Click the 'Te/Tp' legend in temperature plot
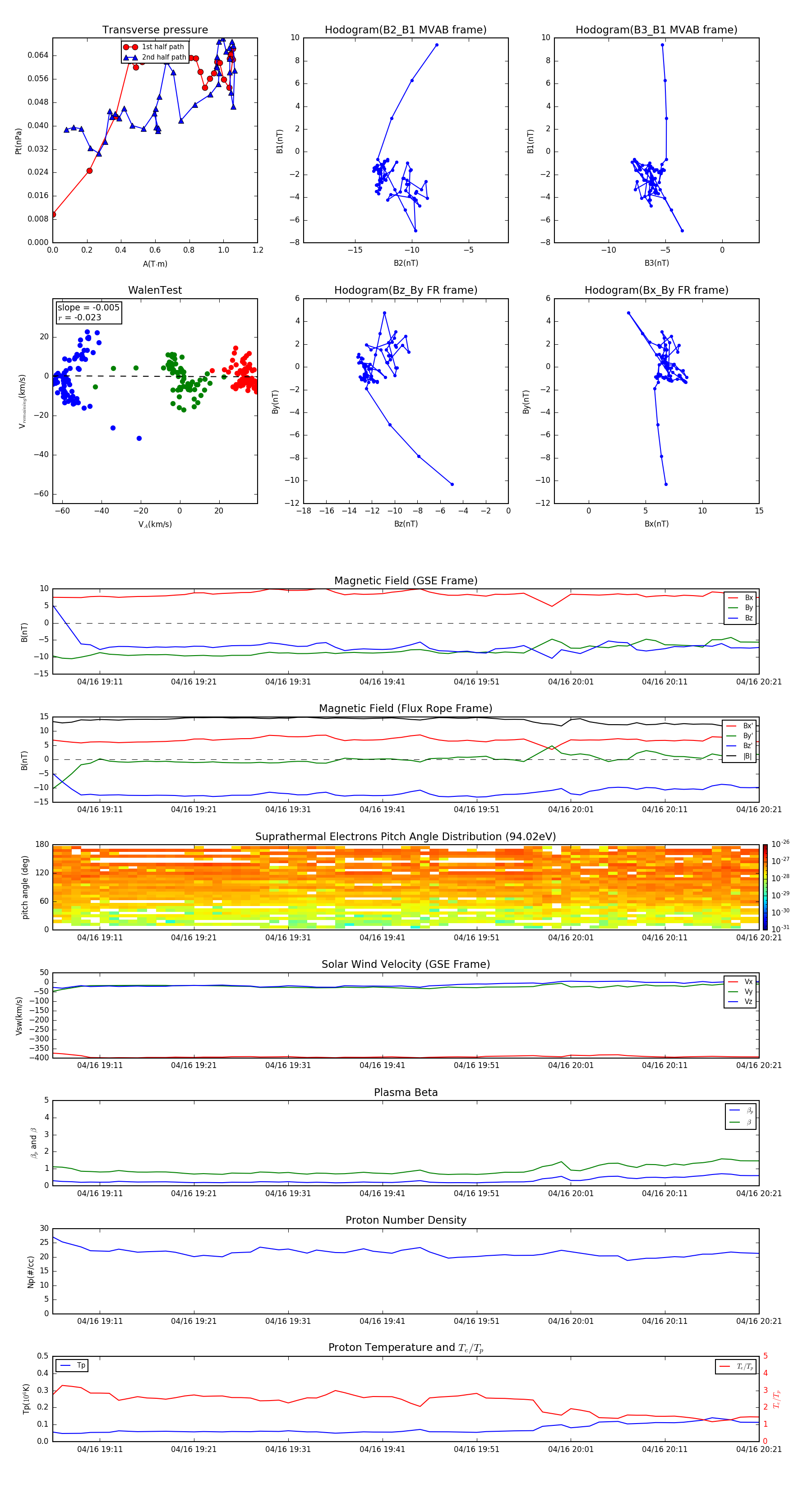 [x=736, y=1366]
